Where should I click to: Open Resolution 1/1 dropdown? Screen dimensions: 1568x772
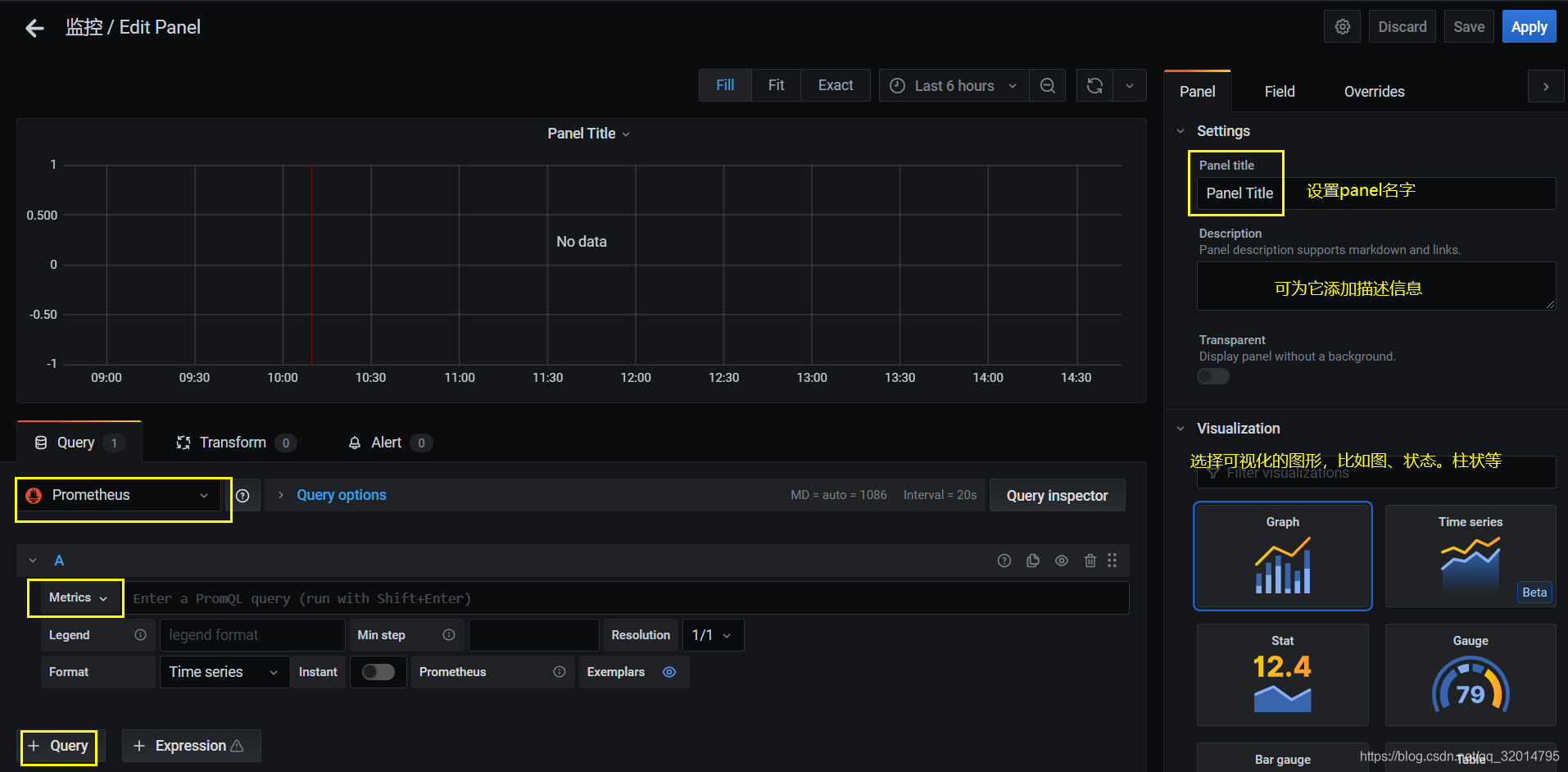[713, 635]
